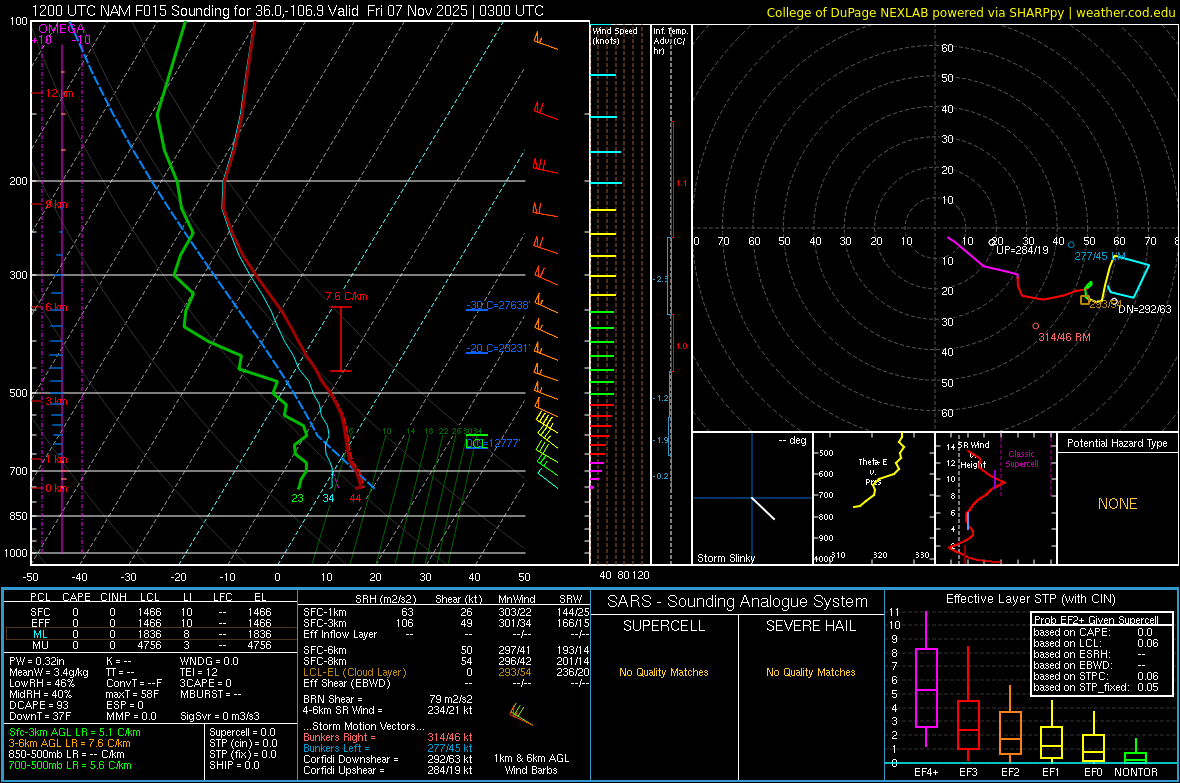Image resolution: width=1180 pixels, height=783 pixels.
Task: Select the MU parcel row label
Action: [40, 645]
